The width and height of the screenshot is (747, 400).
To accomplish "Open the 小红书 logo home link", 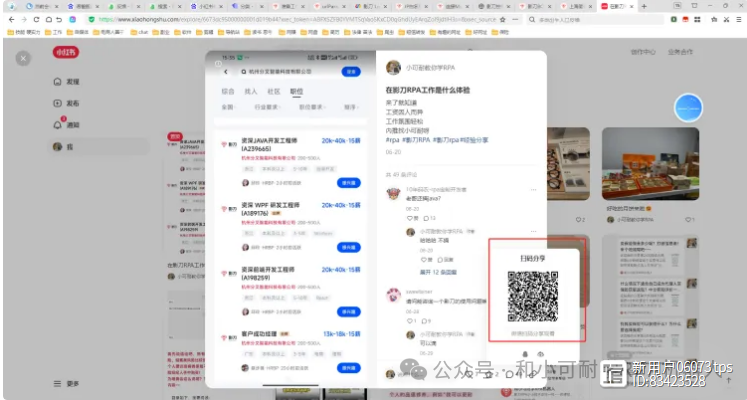I will coord(66,52).
